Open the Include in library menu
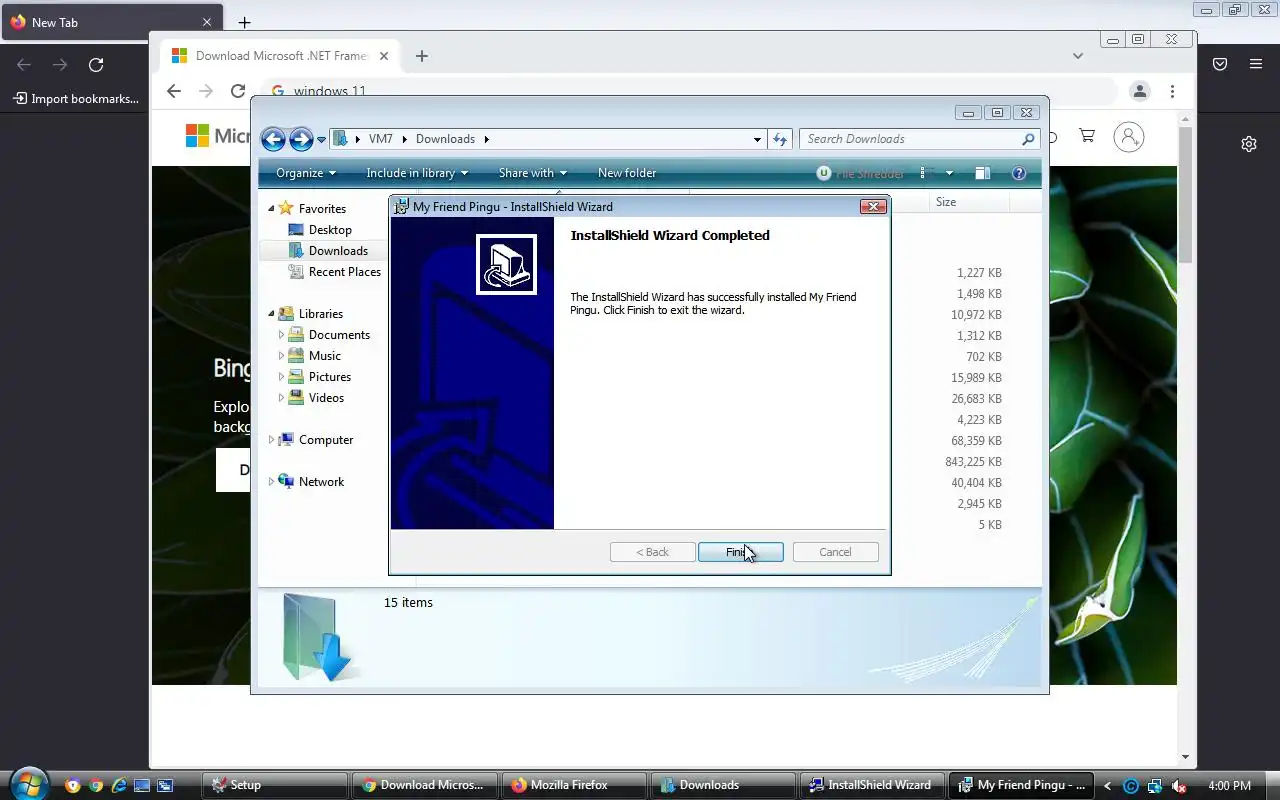Image resolution: width=1280 pixels, height=800 pixels. tap(417, 173)
